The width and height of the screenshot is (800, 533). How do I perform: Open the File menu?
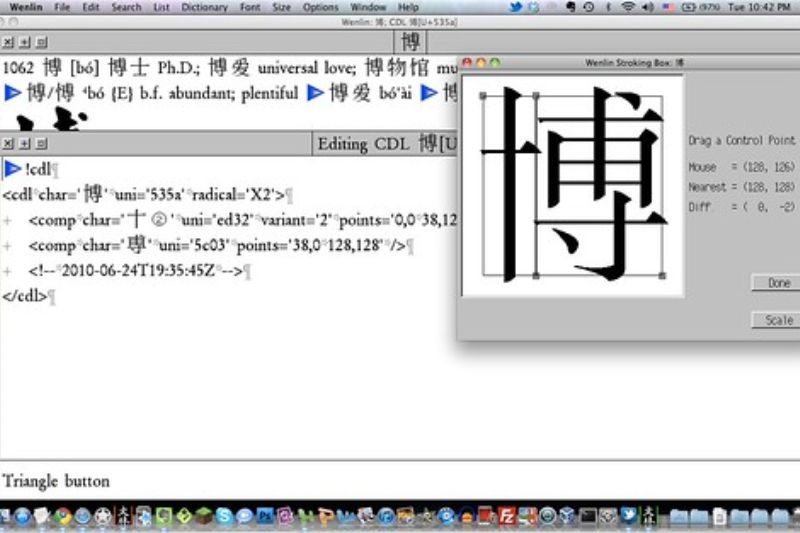pos(62,7)
